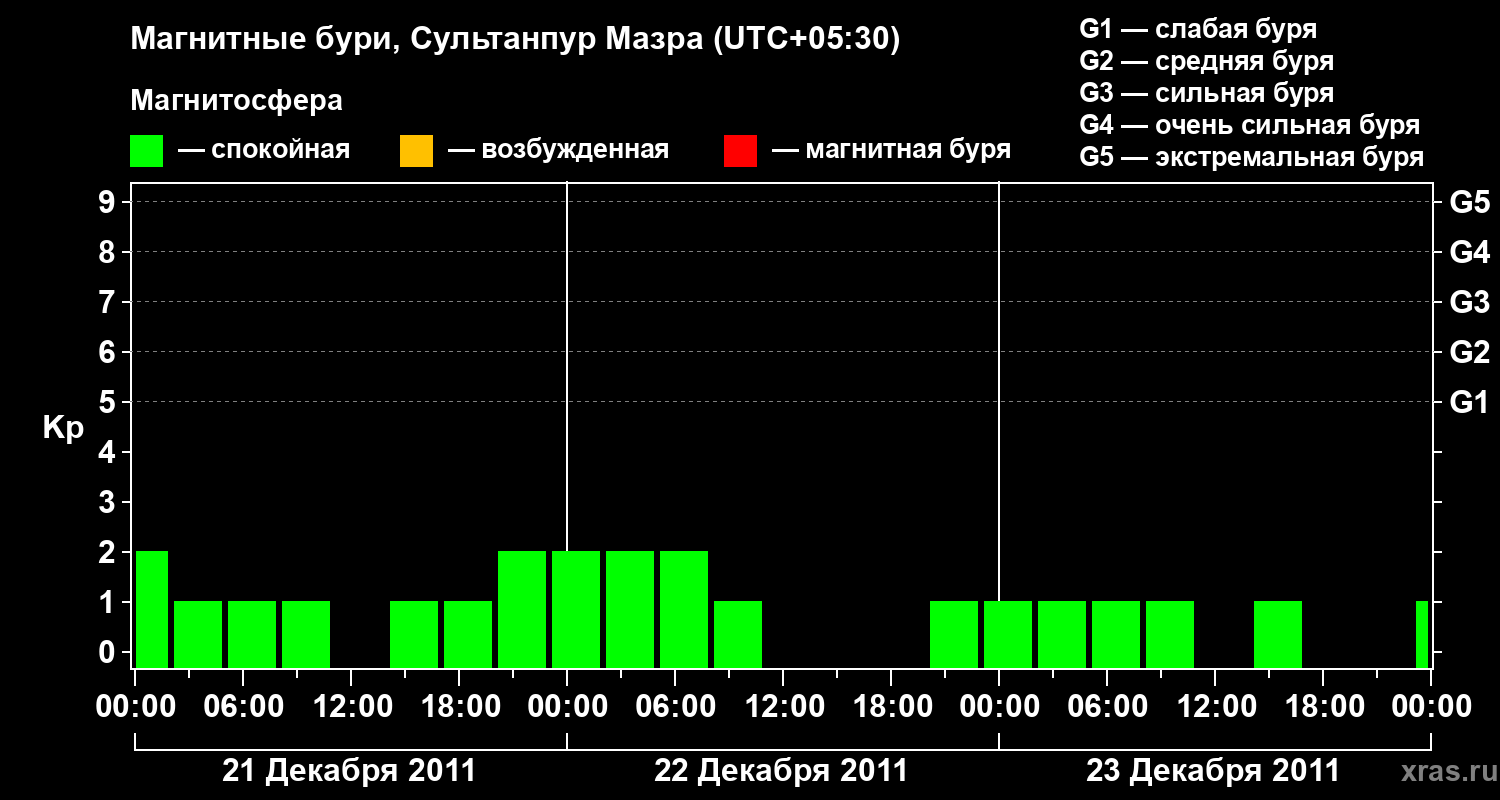Click '12:00' time label under 21 Декабря

pyautogui.click(x=351, y=706)
